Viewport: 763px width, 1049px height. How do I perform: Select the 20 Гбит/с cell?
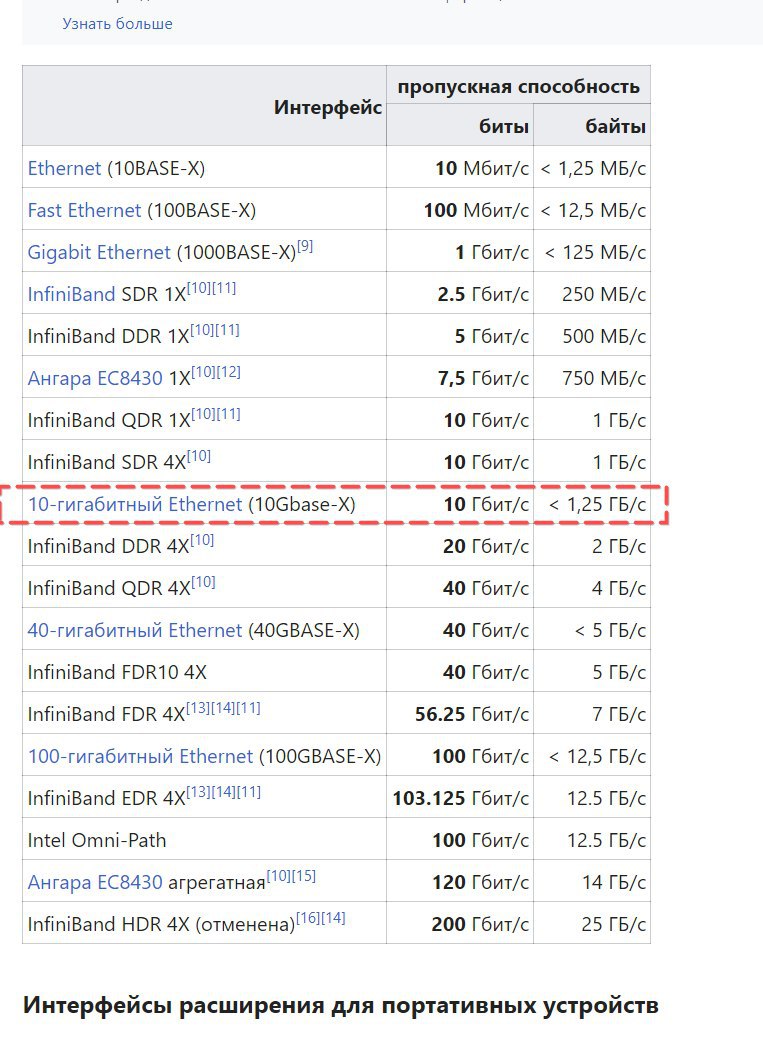460,546
